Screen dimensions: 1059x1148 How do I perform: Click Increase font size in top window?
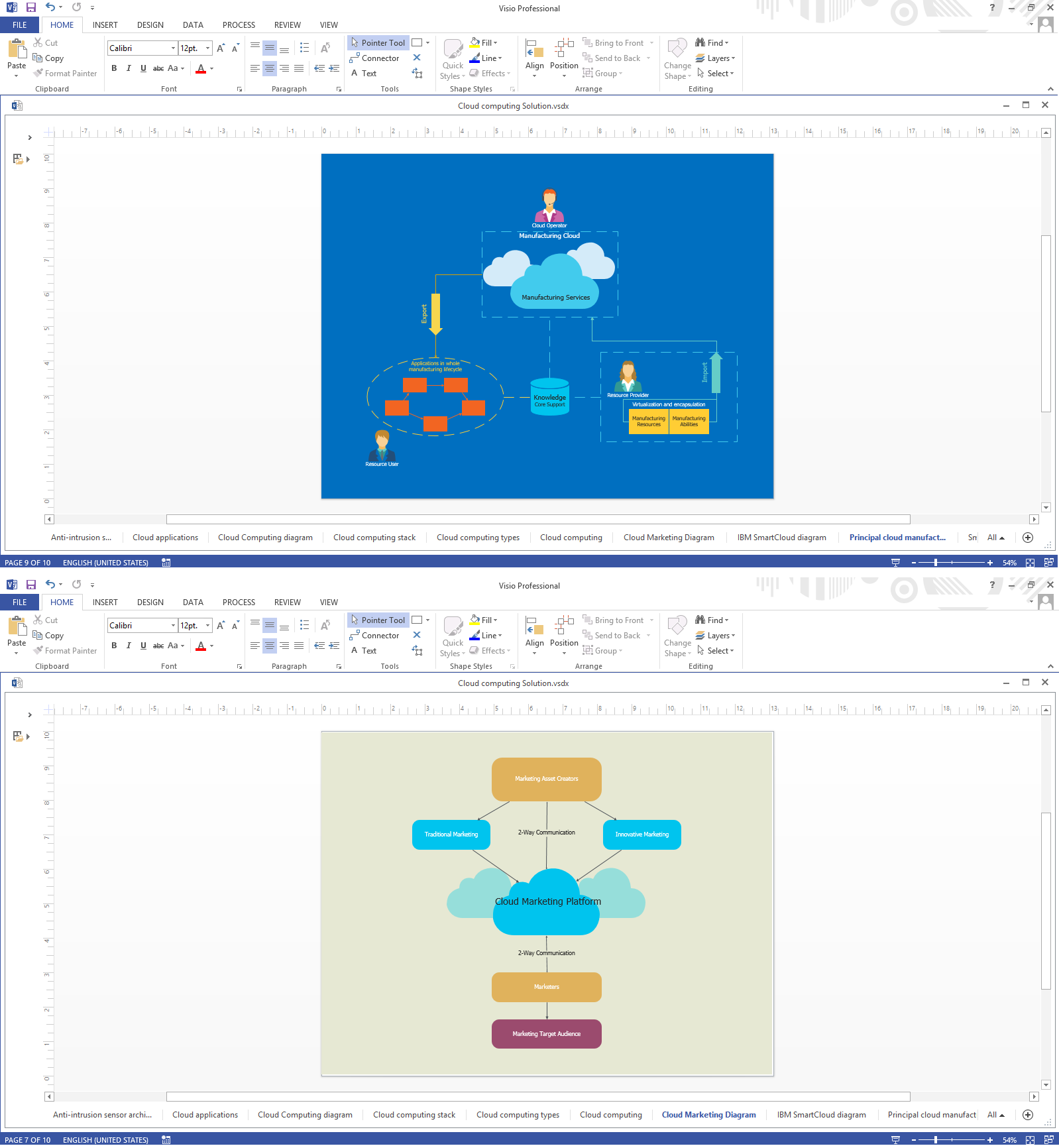tap(221, 48)
